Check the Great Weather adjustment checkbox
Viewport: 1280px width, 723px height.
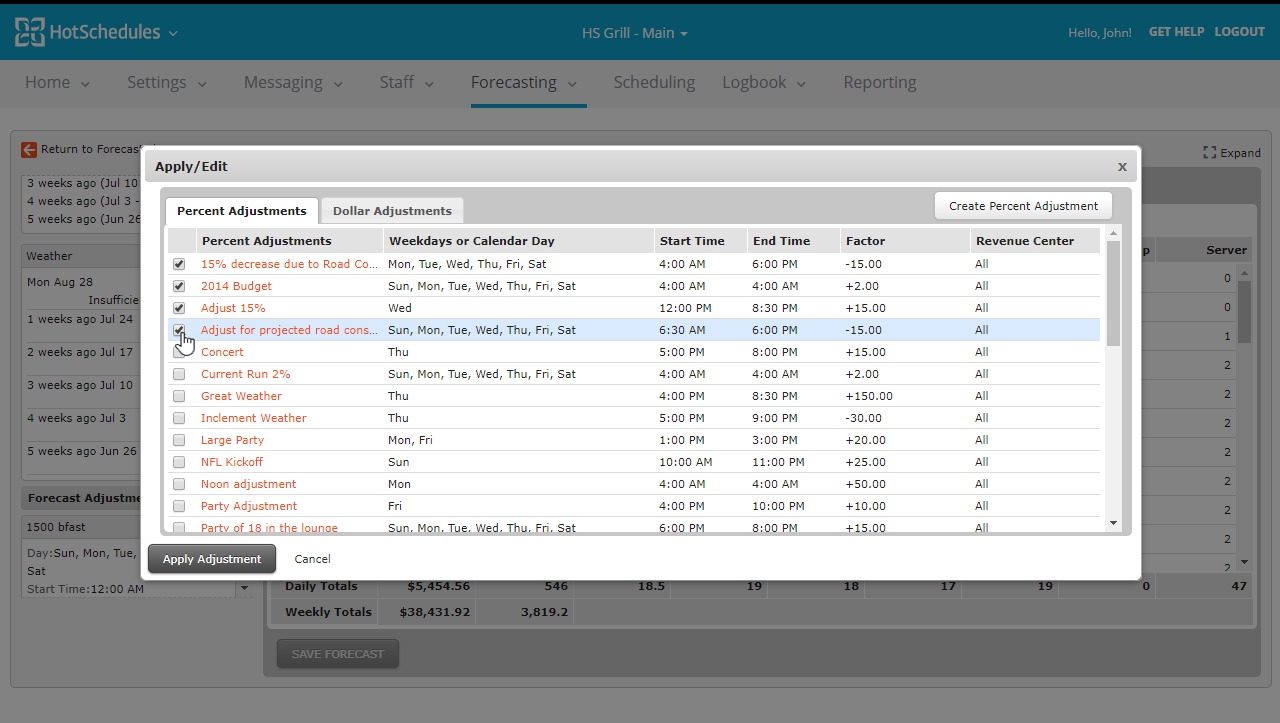179,396
